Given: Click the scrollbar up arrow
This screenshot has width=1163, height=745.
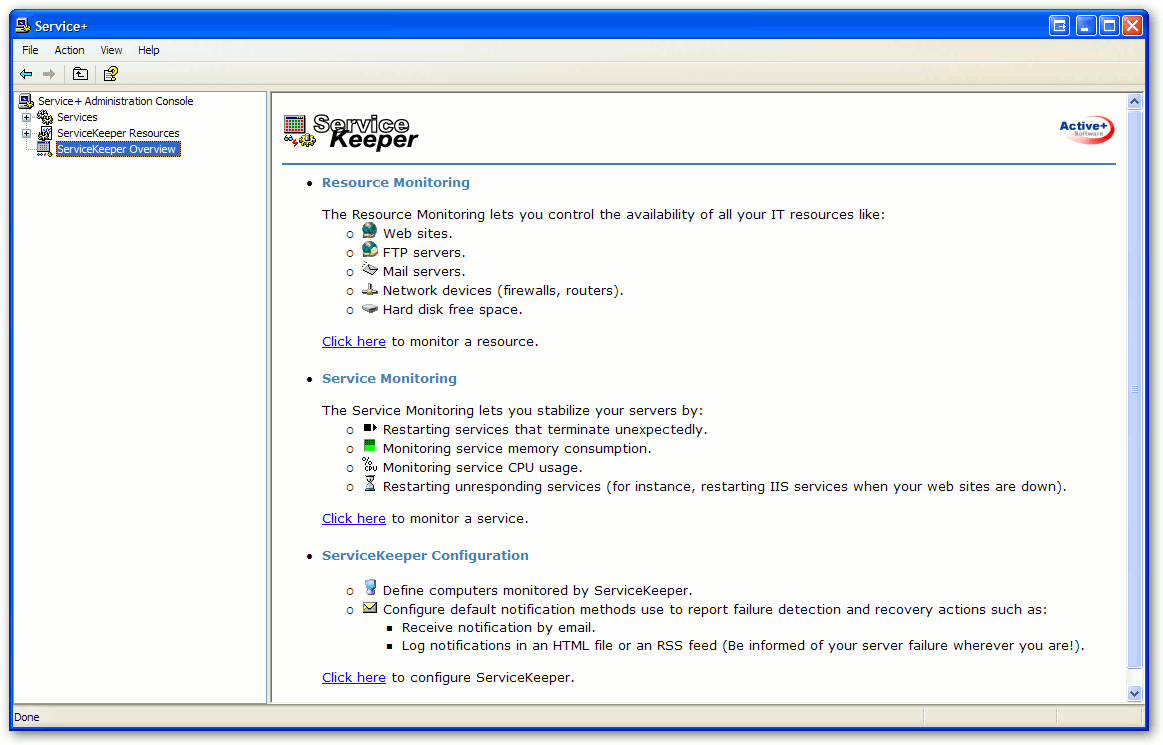Looking at the screenshot, I should [1134, 102].
